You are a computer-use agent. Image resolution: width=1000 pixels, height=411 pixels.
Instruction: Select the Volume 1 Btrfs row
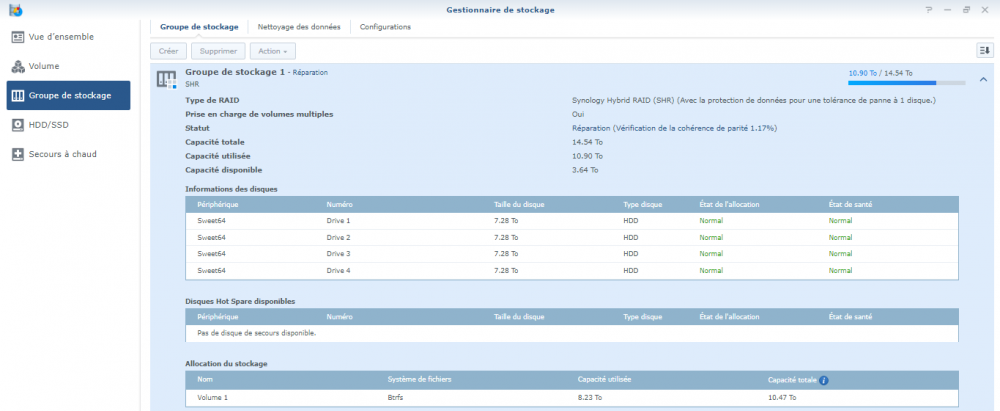click(572, 397)
